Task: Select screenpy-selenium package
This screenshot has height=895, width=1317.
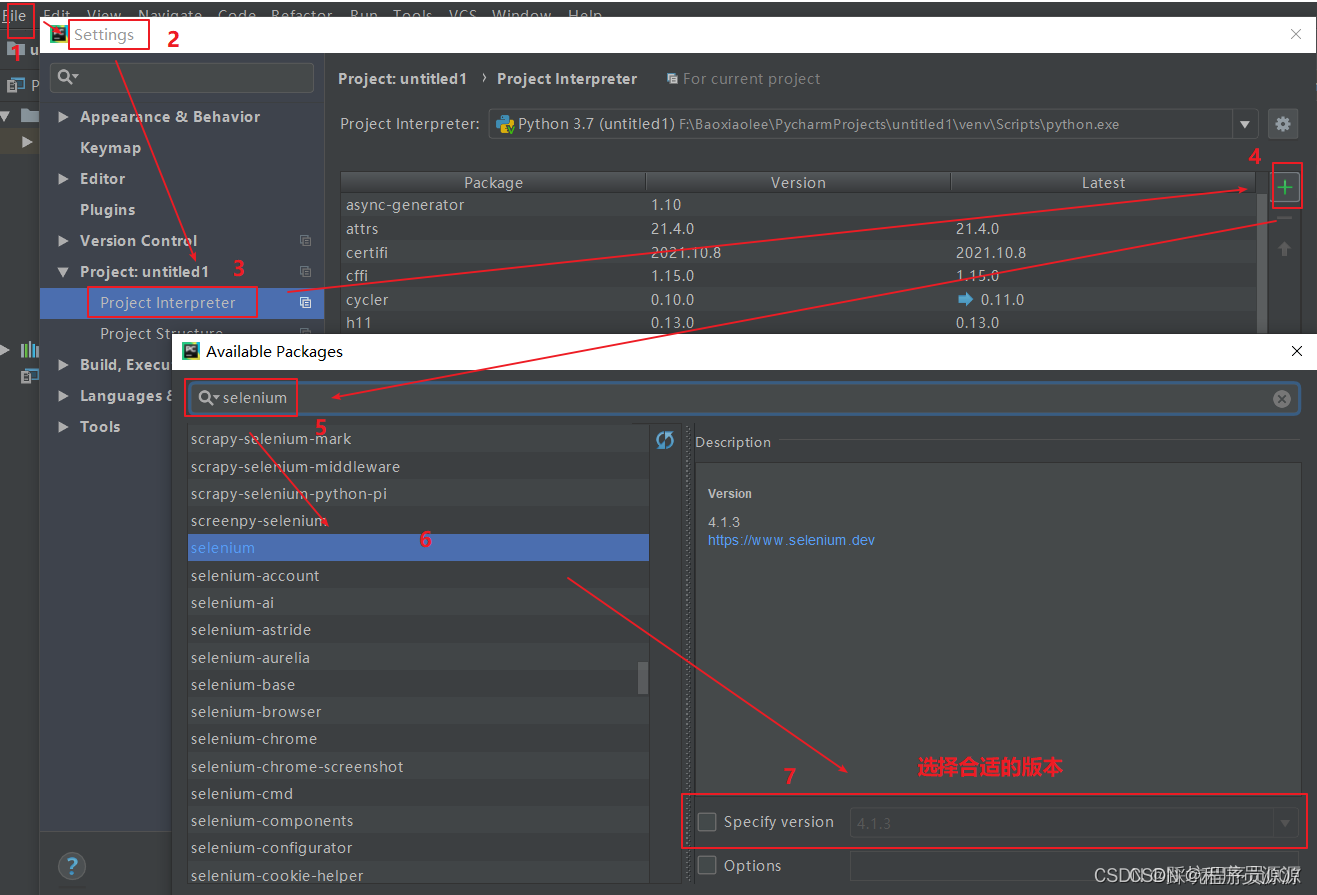Action: tap(418, 521)
